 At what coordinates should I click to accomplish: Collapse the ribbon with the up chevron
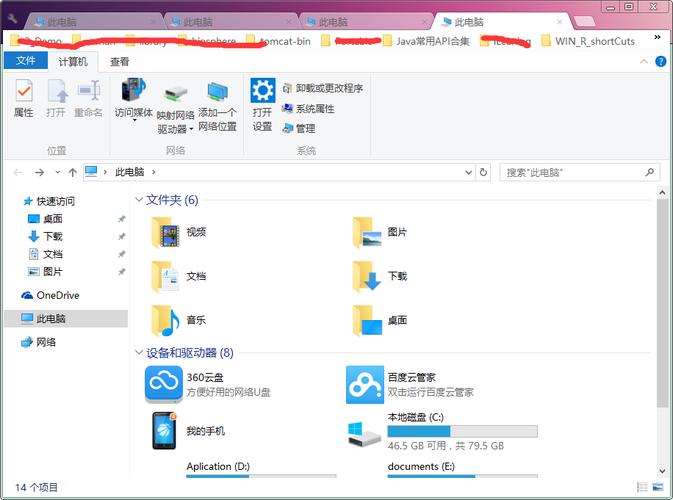644,62
